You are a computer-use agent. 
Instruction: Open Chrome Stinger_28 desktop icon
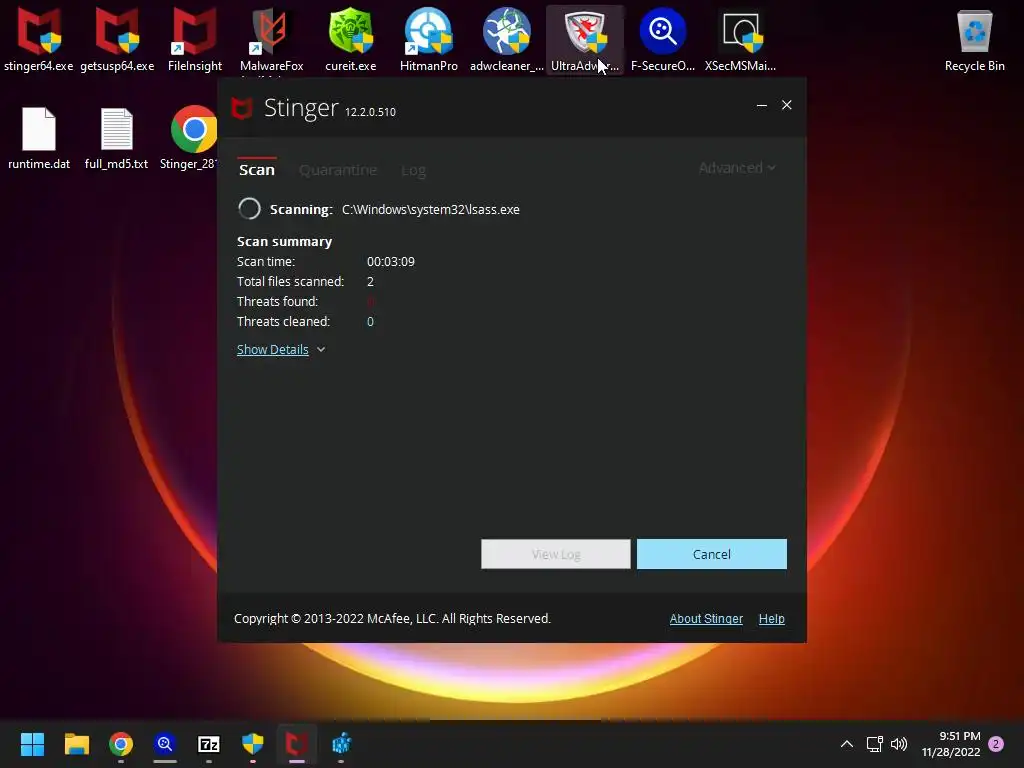click(x=191, y=138)
